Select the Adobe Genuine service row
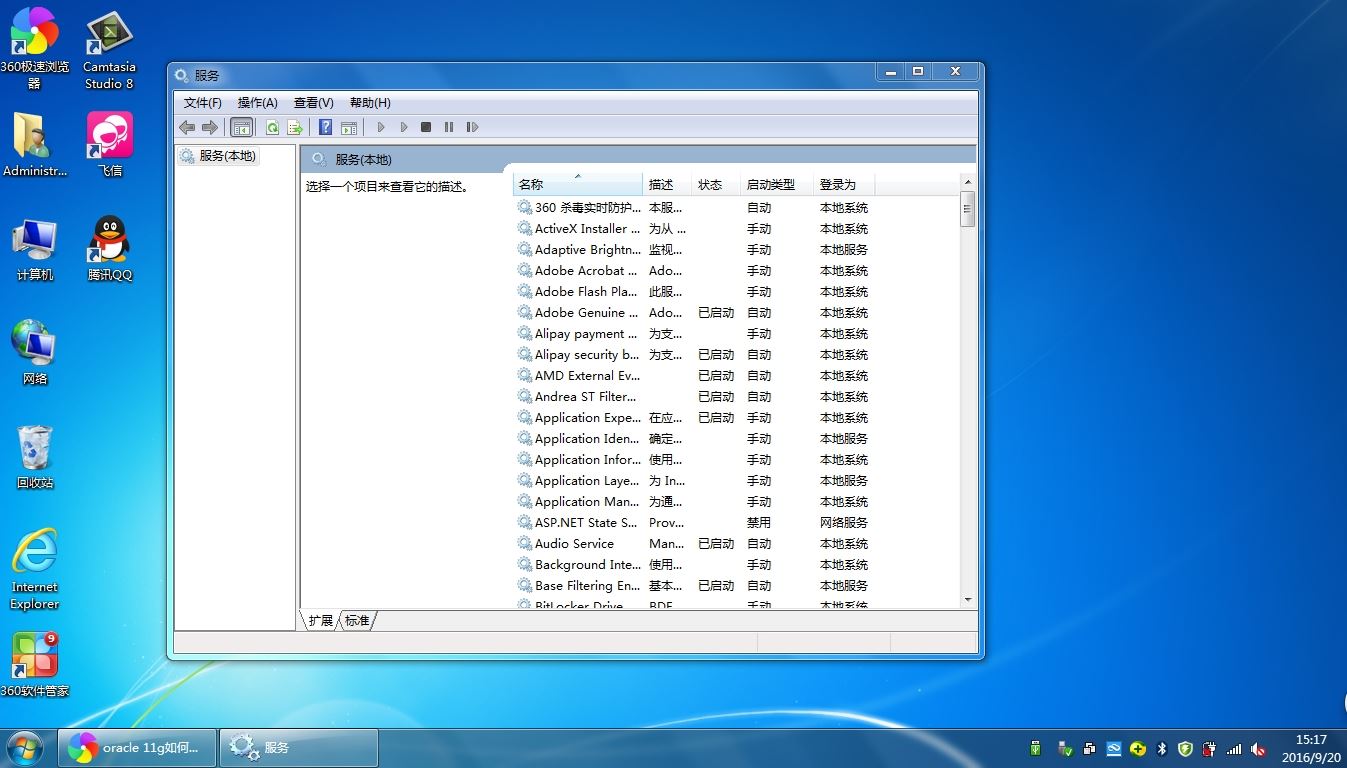Viewport: 1347px width, 768px height. click(x=693, y=313)
